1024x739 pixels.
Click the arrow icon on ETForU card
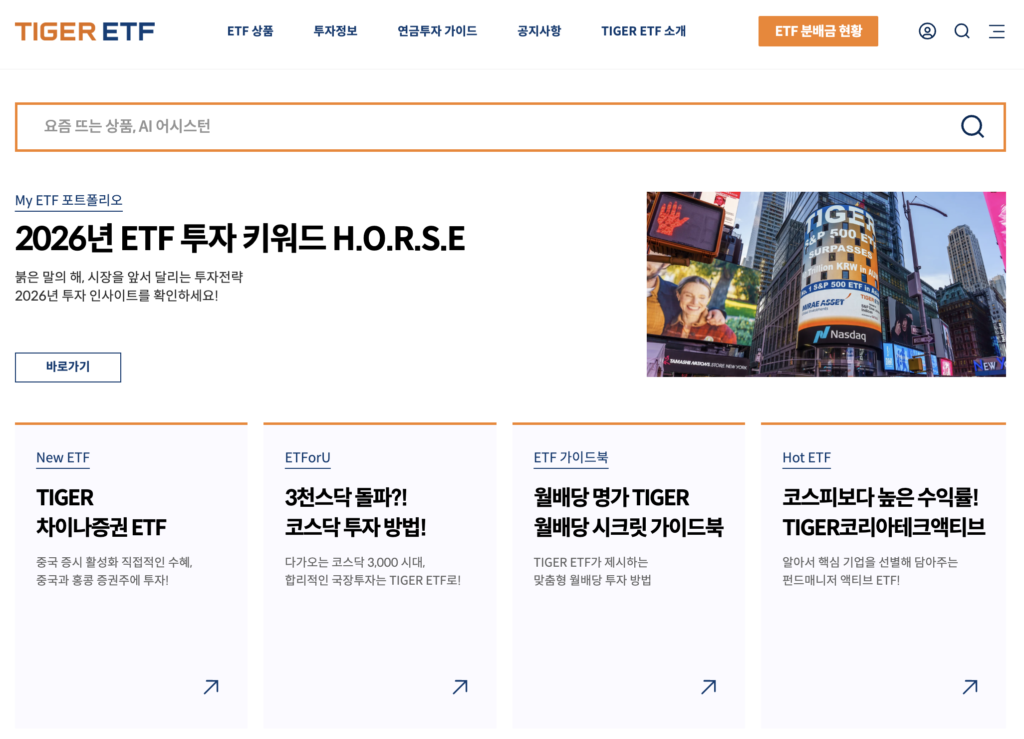460,687
